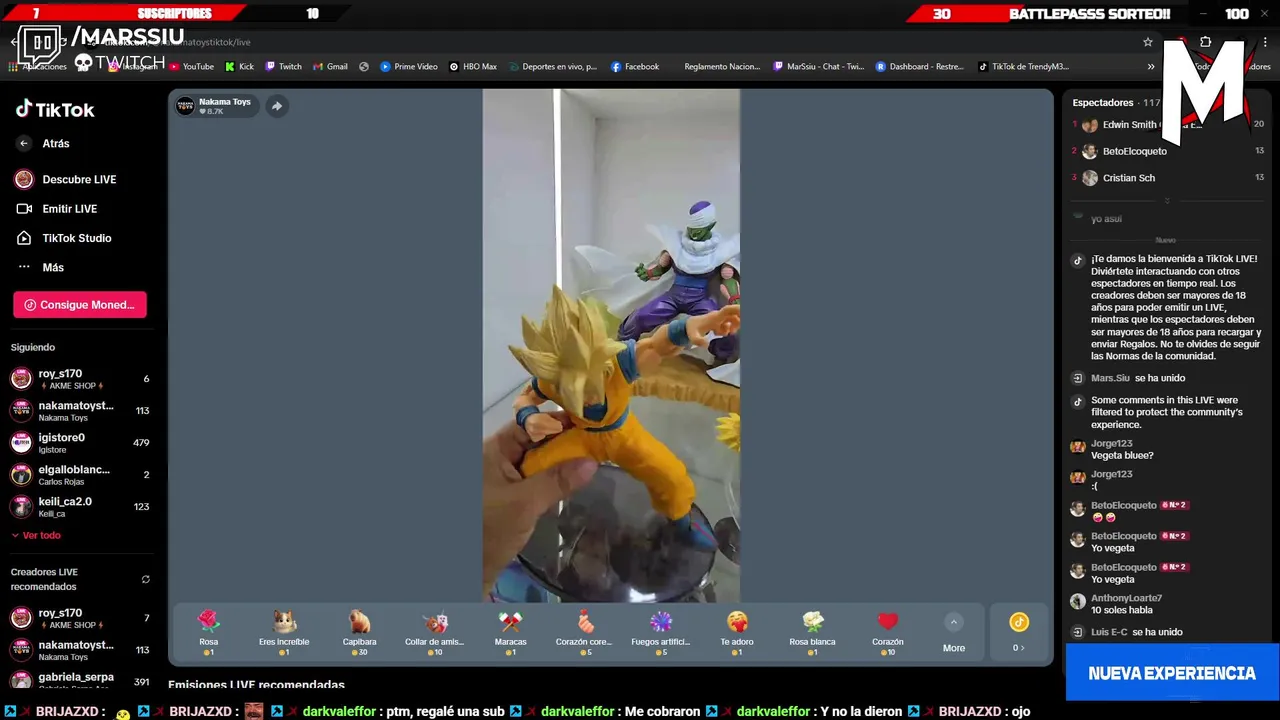Open Descubre LIVE section
The height and width of the screenshot is (720, 1280).
[80, 180]
